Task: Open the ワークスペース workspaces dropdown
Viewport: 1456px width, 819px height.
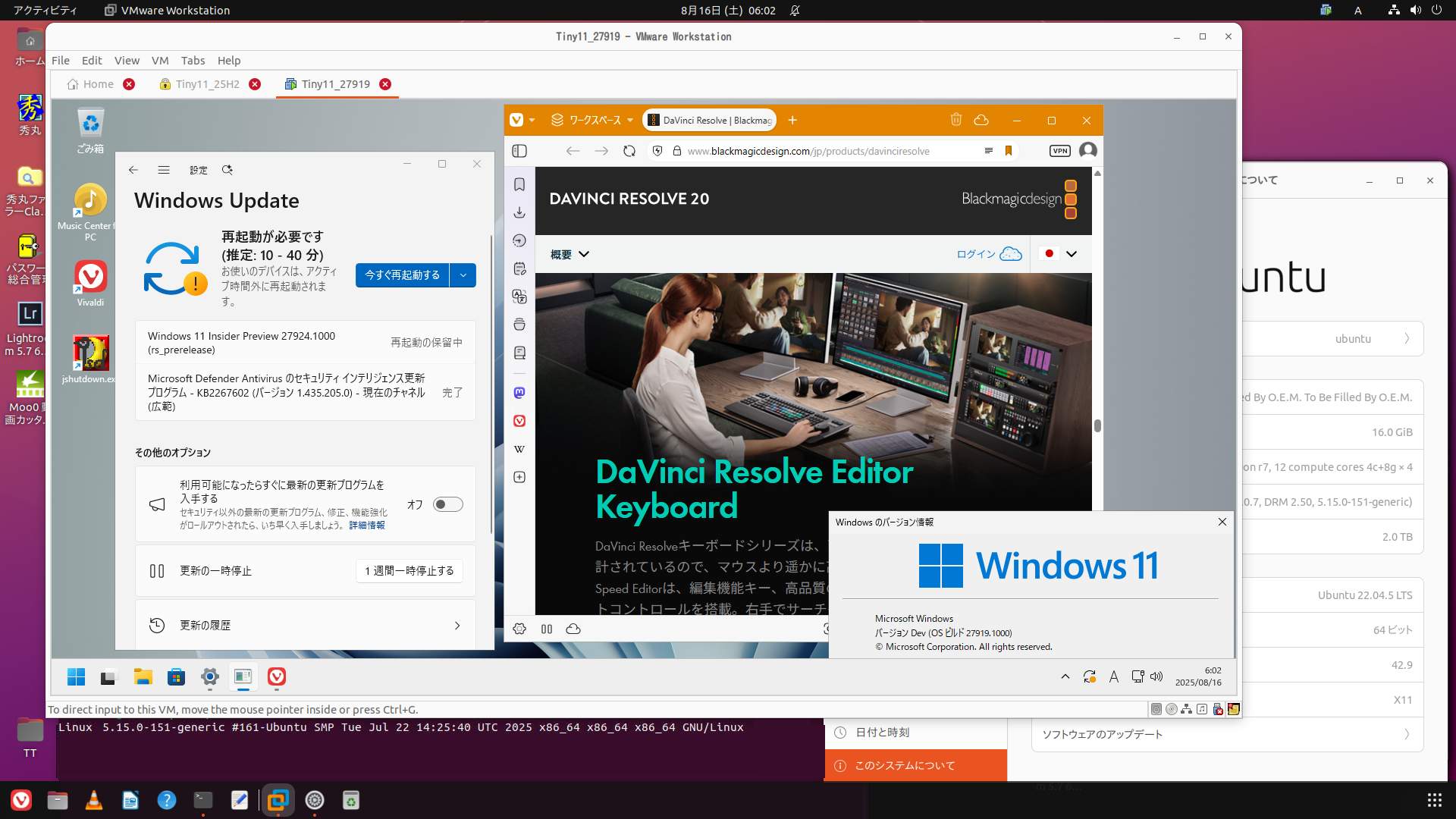Action: (x=591, y=120)
